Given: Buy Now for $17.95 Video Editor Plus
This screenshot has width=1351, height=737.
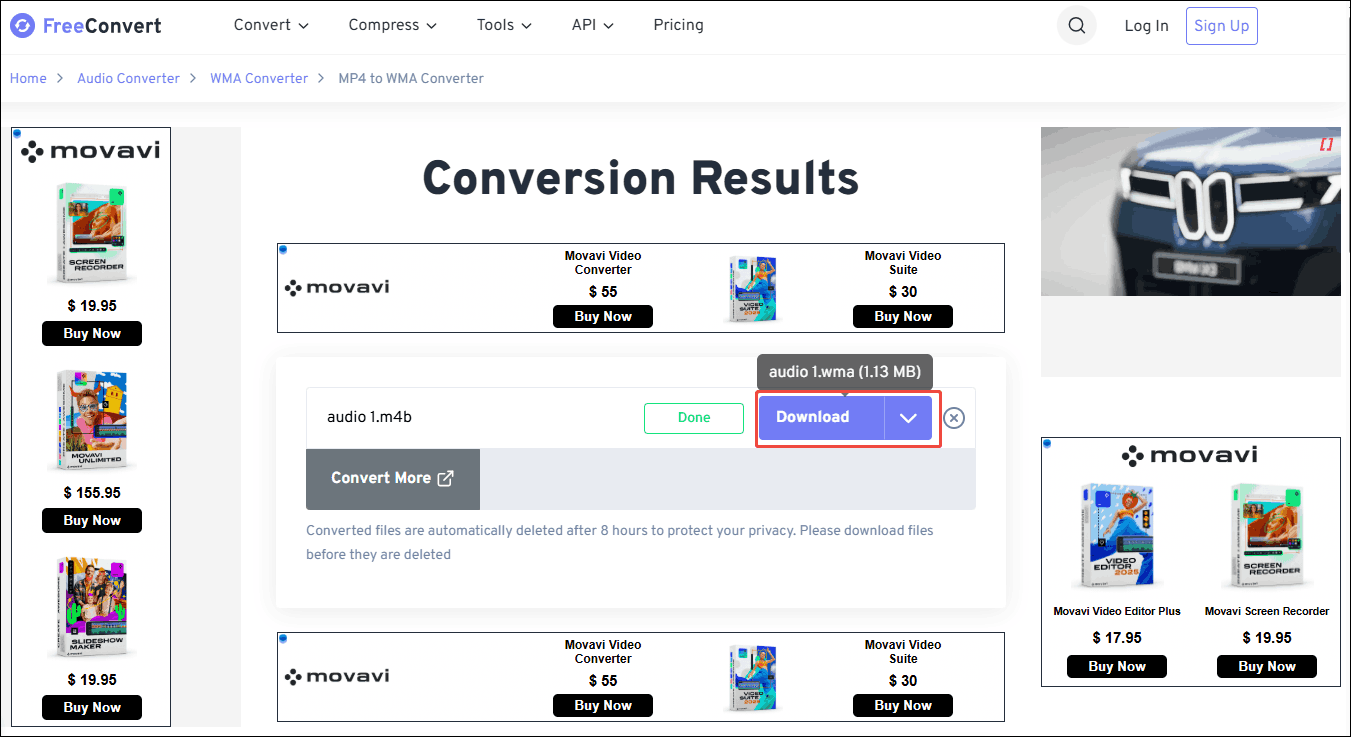Looking at the screenshot, I should pos(1117,666).
